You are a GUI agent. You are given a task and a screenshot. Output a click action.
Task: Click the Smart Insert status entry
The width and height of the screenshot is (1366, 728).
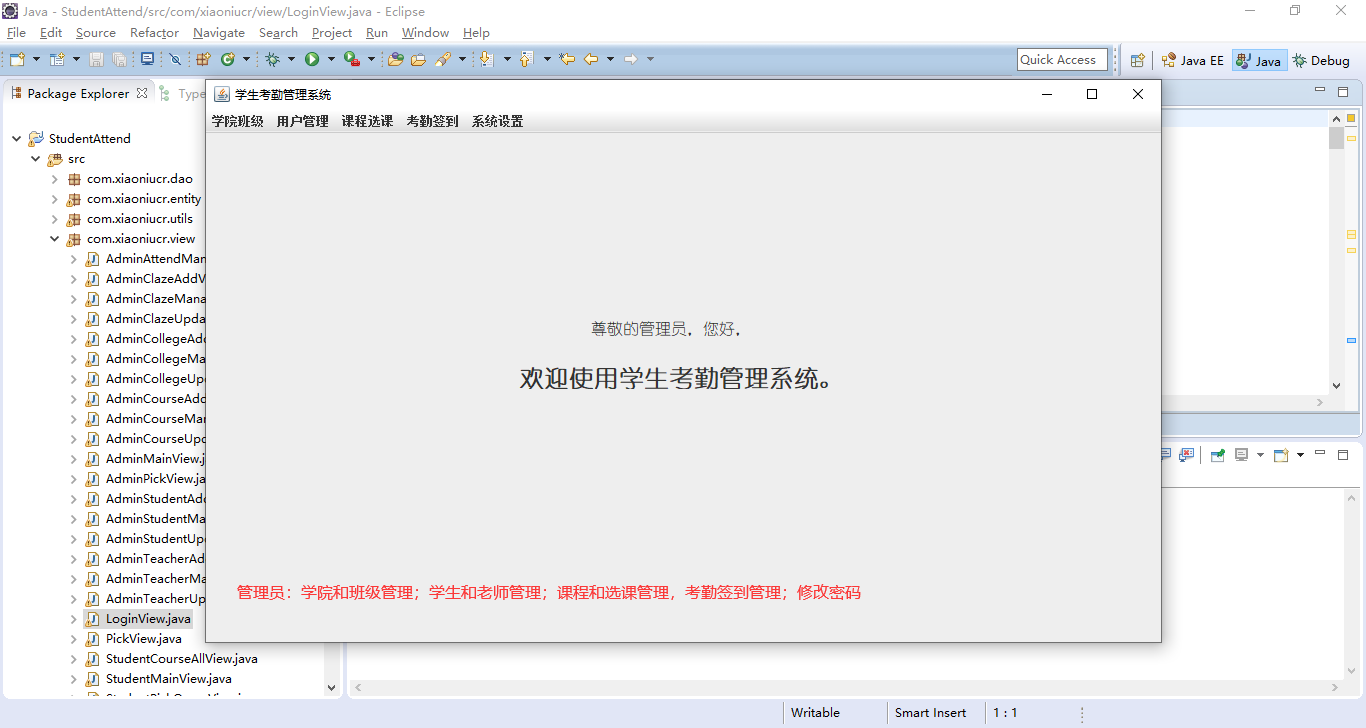930,713
